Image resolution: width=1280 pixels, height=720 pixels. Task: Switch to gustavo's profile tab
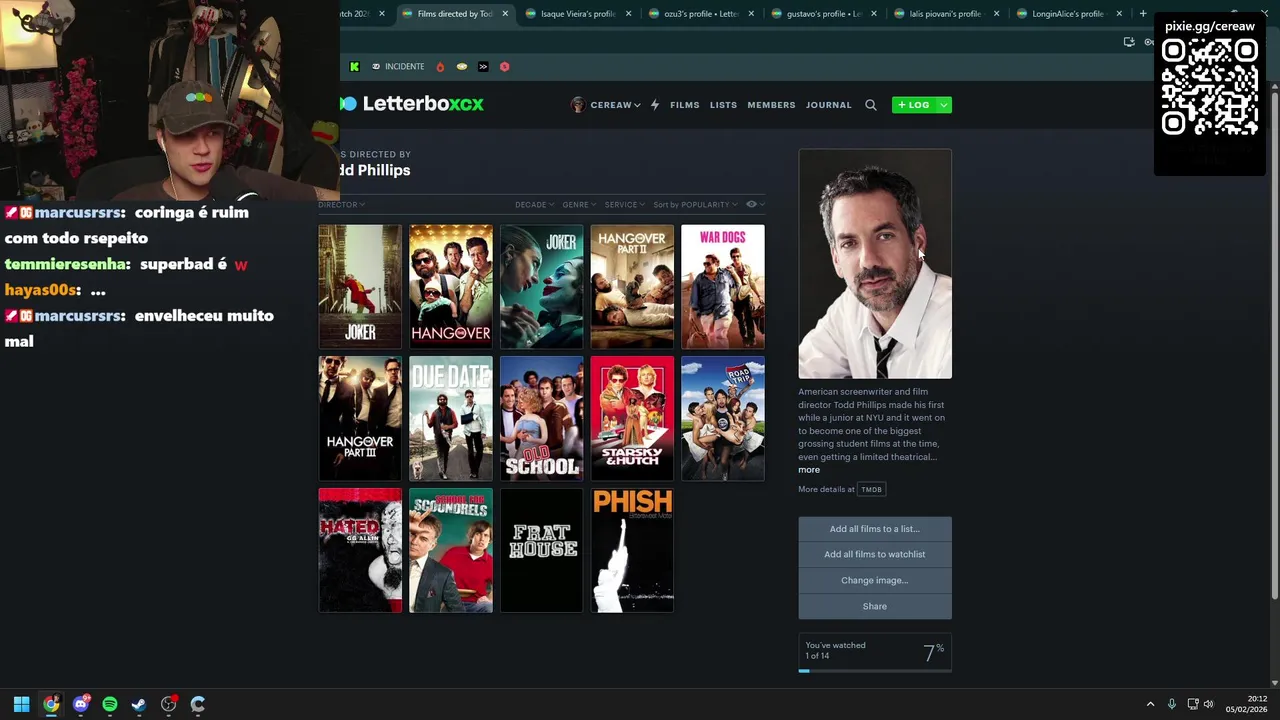(x=824, y=14)
